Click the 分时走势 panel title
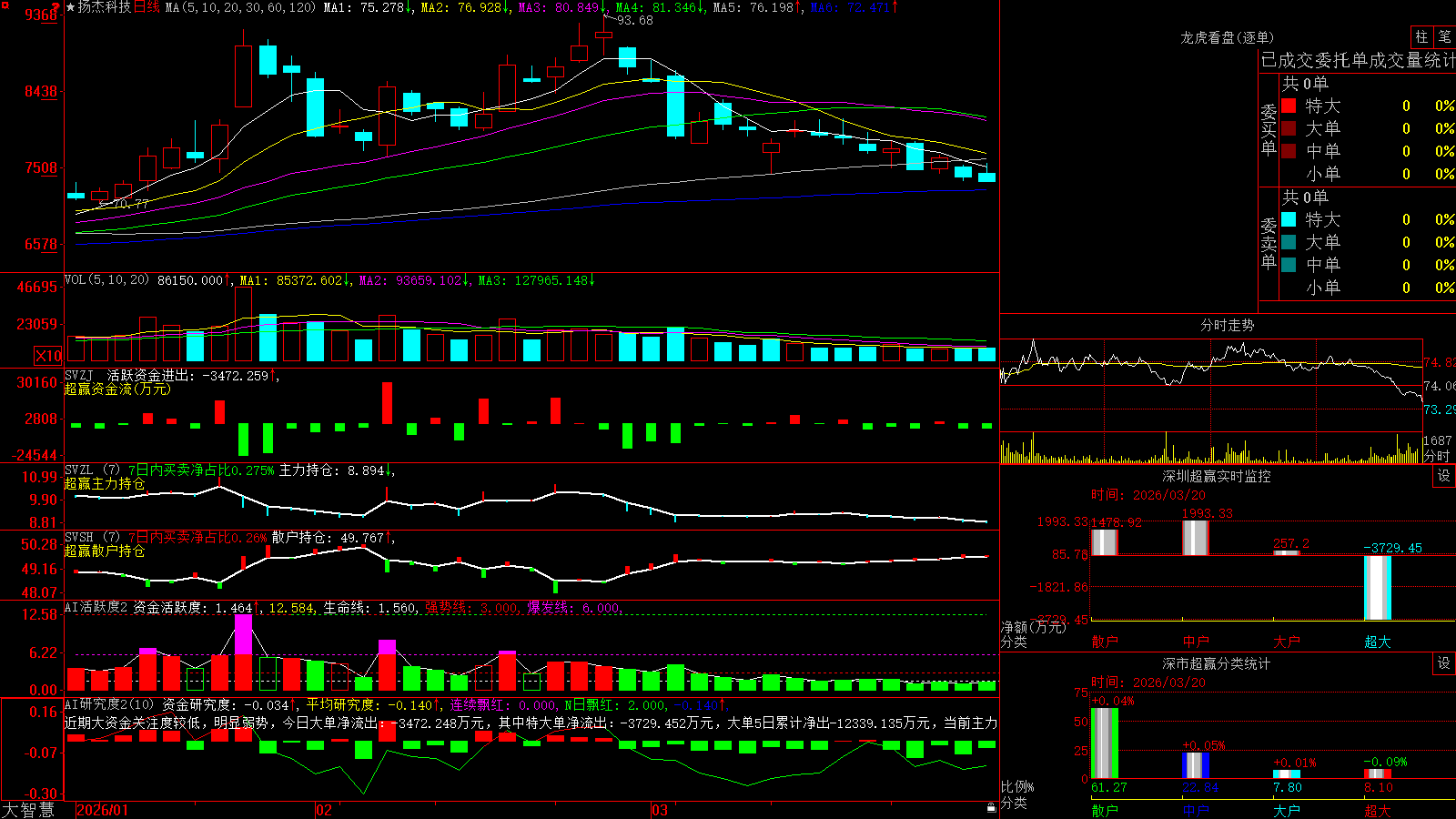 [1227, 325]
